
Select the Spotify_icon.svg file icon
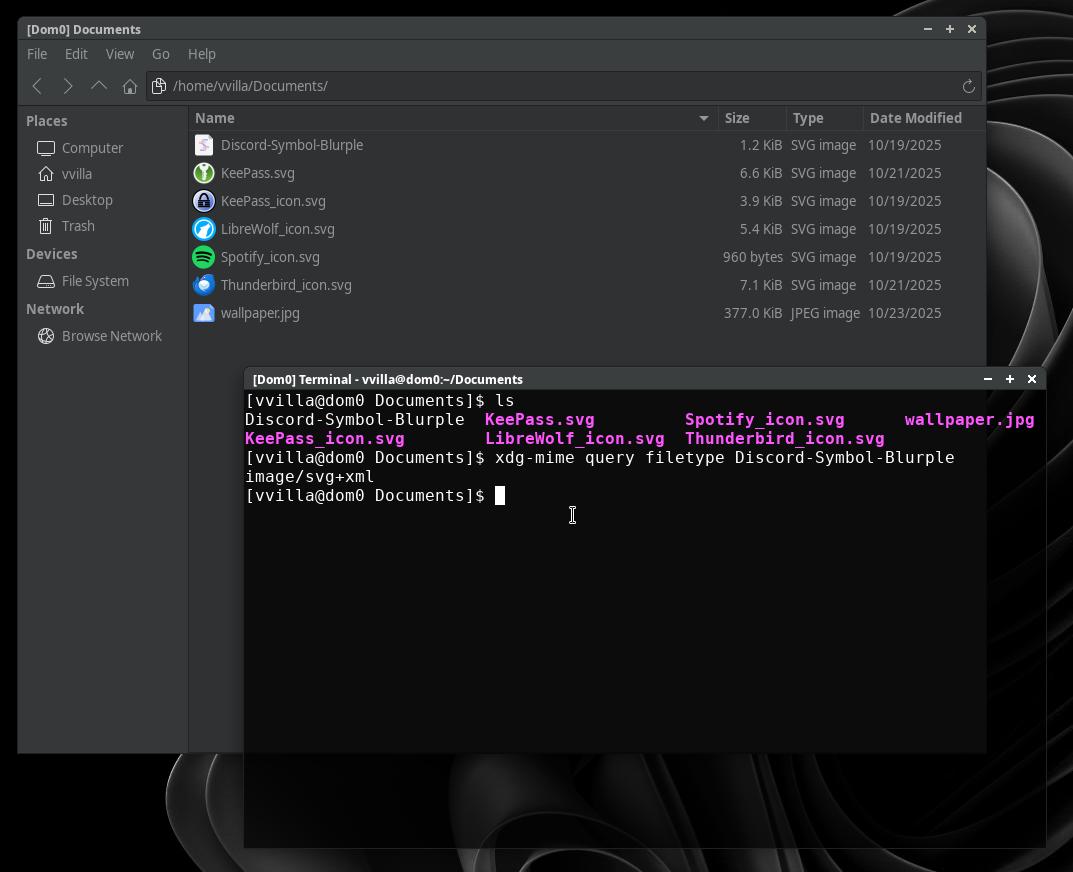coord(204,257)
